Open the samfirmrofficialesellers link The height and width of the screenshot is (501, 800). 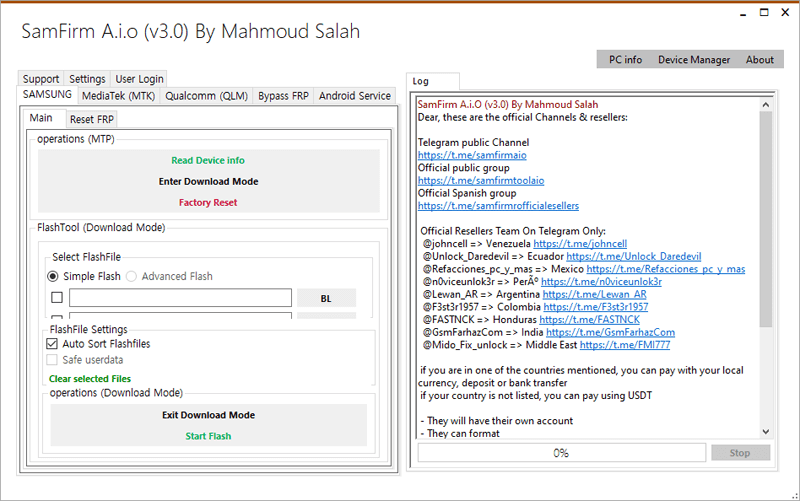coord(498,206)
